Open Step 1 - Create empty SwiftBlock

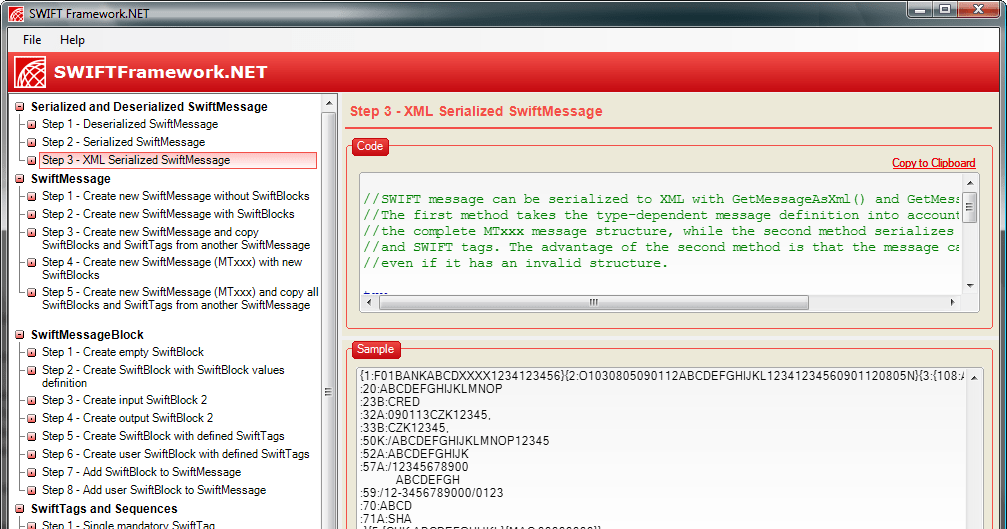click(123, 352)
